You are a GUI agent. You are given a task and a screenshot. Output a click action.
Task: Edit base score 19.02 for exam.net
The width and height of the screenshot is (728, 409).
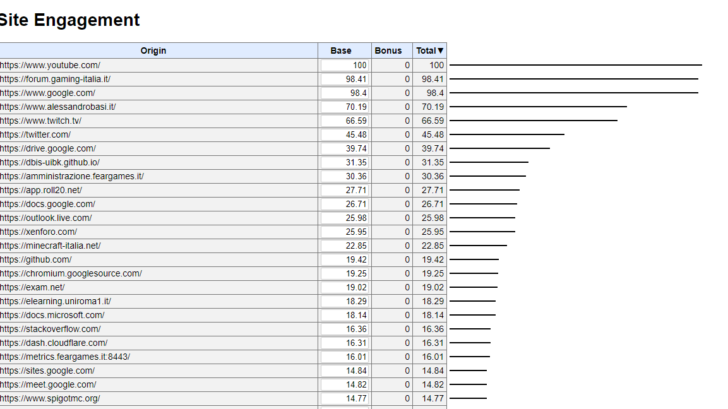[x=344, y=287]
